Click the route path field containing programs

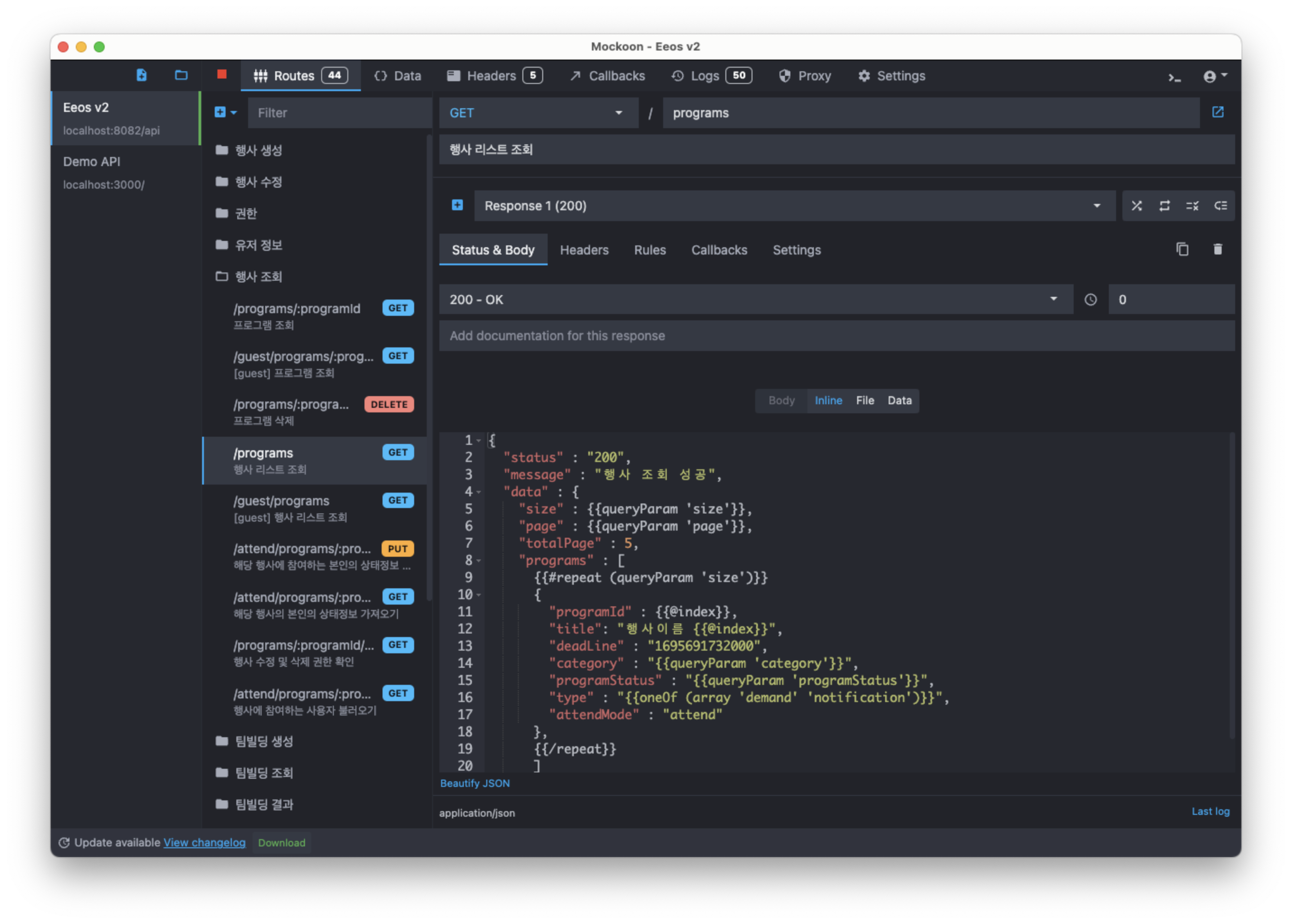931,113
